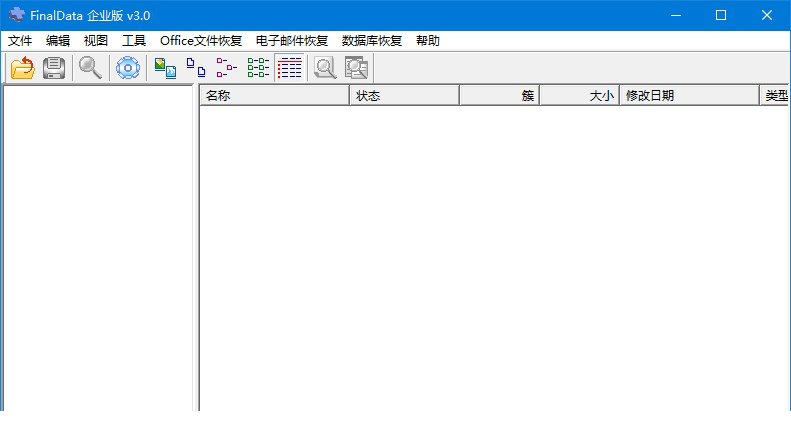The image size is (791, 427).
Task: Click the Save floppy disk toolbar icon
Action: (53, 68)
